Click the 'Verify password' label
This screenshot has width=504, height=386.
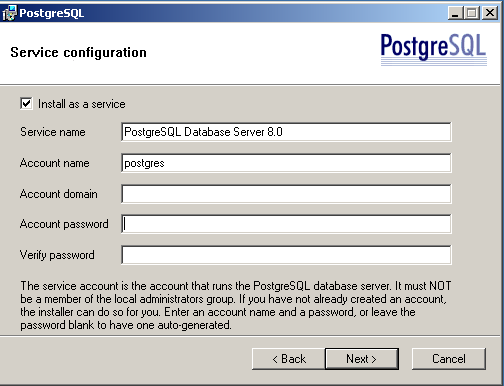pyautogui.click(x=57, y=255)
